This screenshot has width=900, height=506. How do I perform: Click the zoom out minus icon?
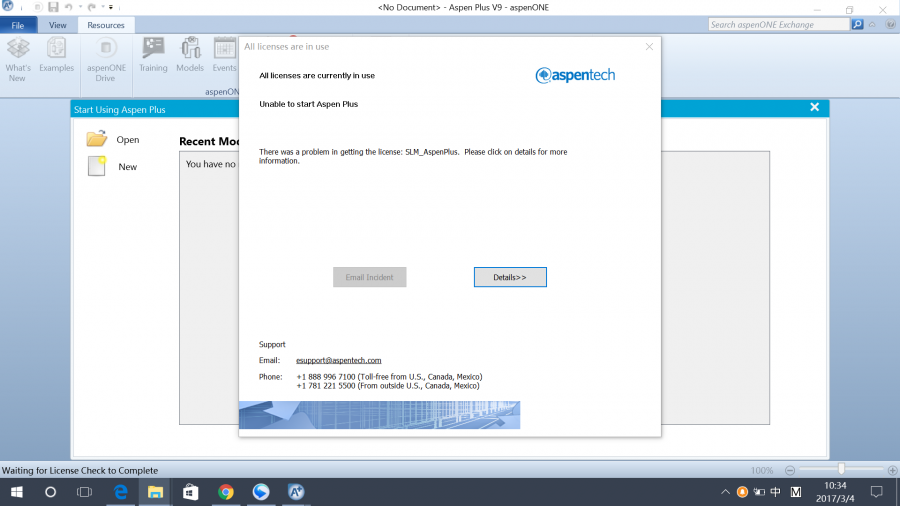coord(790,470)
